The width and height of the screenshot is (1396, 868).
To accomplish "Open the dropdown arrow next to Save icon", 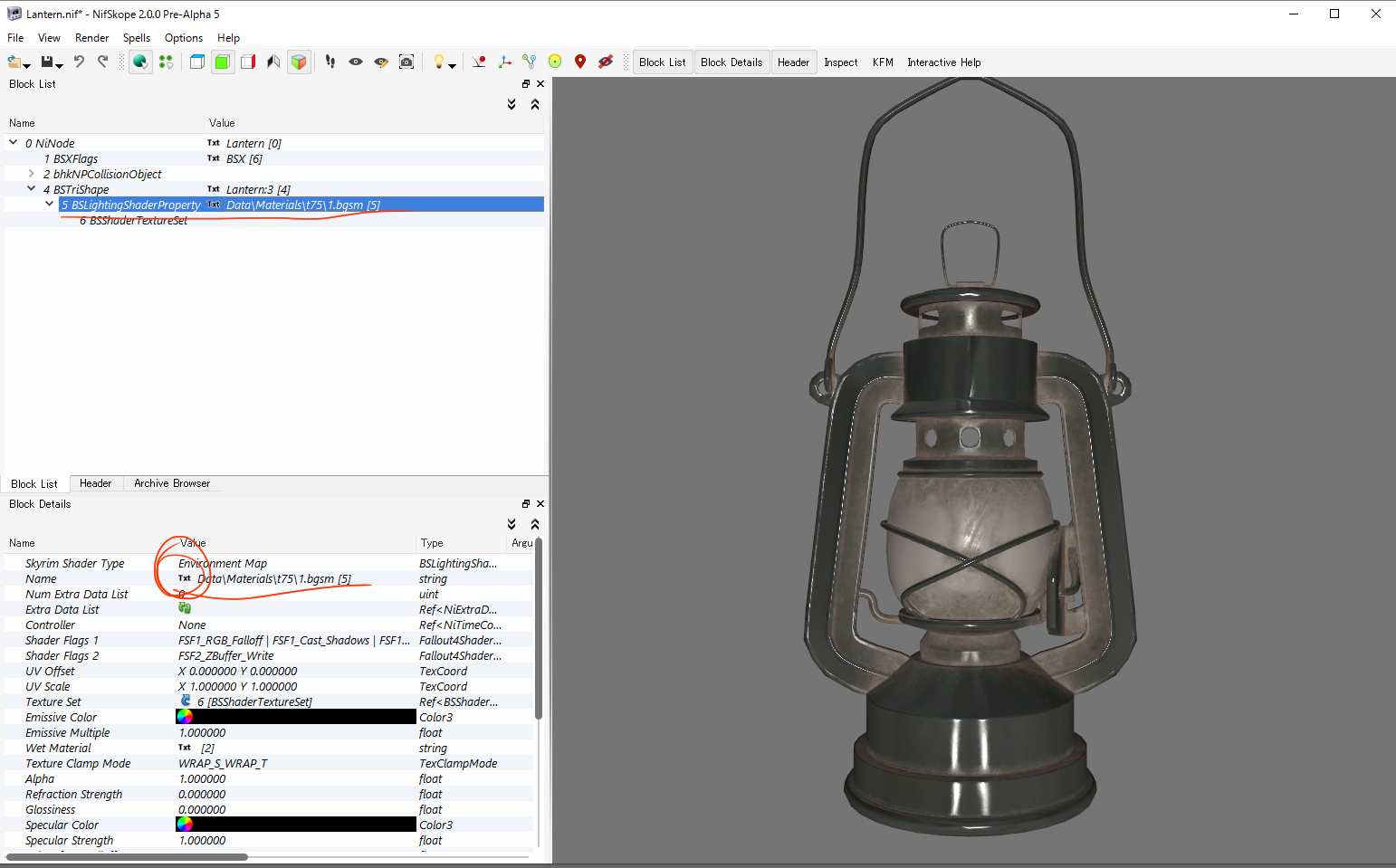I will (58, 64).
